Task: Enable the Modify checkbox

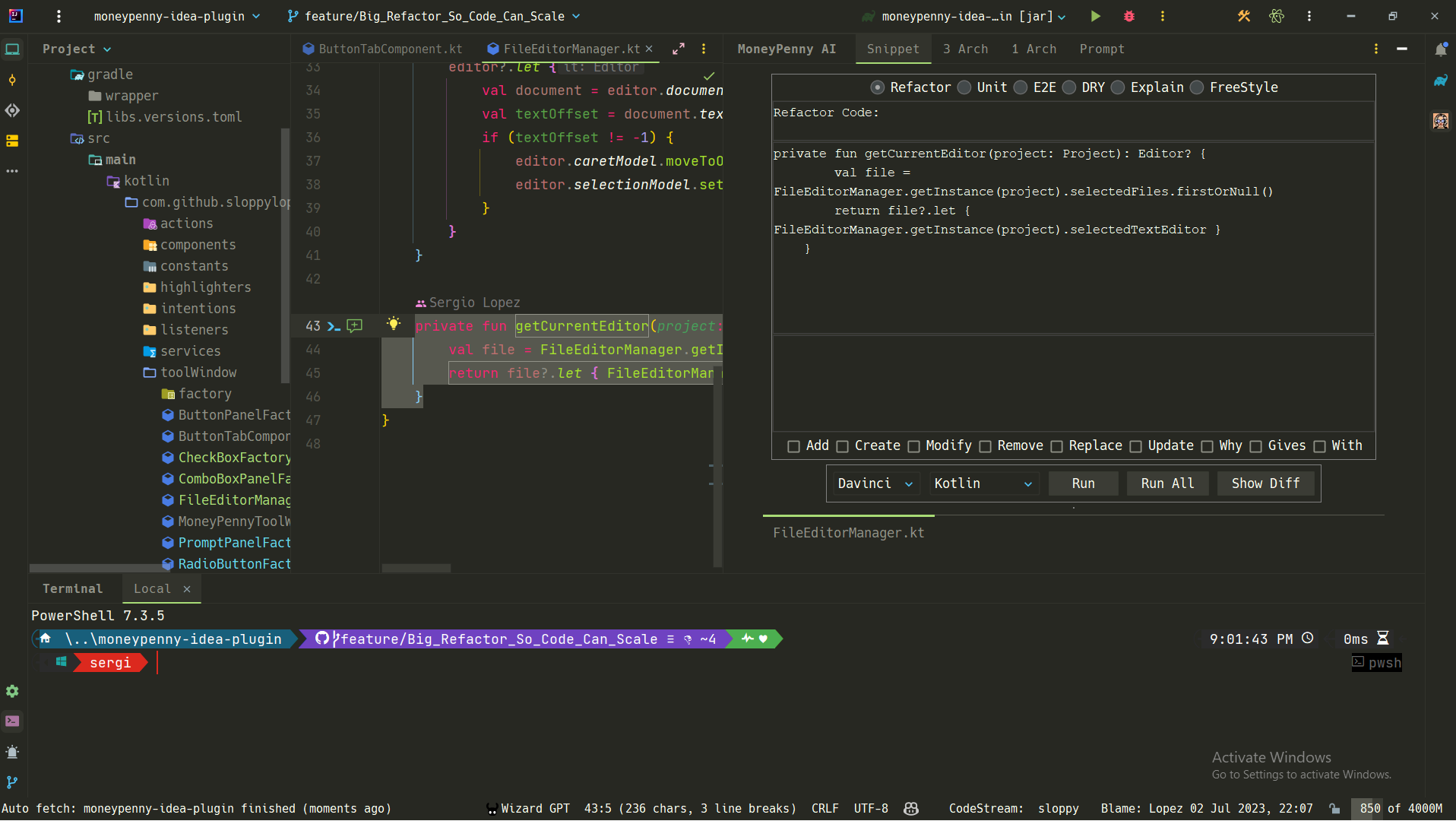Action: [913, 446]
